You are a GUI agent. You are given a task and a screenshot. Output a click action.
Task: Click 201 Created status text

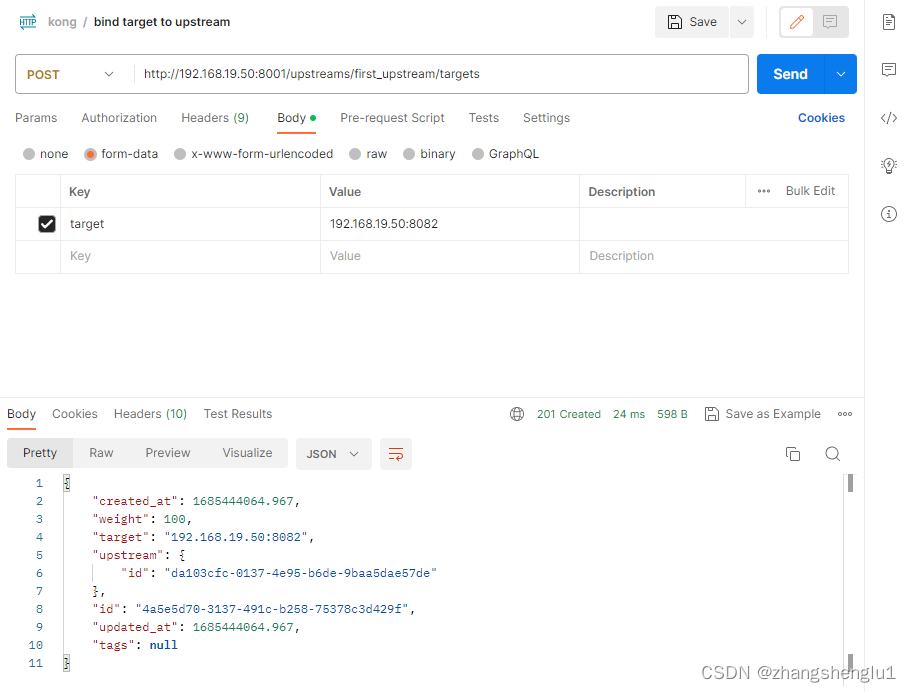point(568,414)
